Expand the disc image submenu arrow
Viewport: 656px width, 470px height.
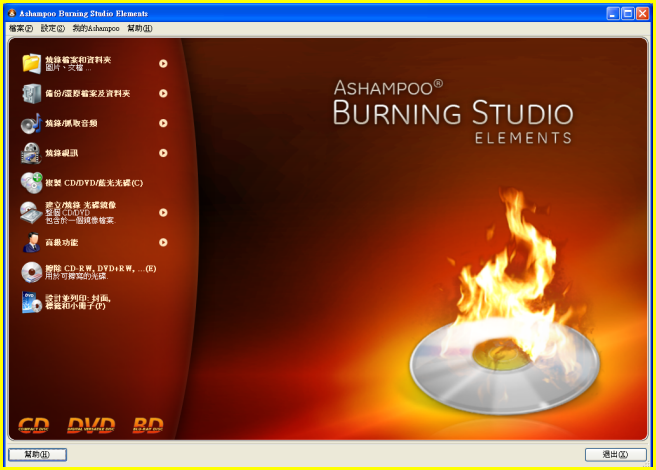click(163, 212)
